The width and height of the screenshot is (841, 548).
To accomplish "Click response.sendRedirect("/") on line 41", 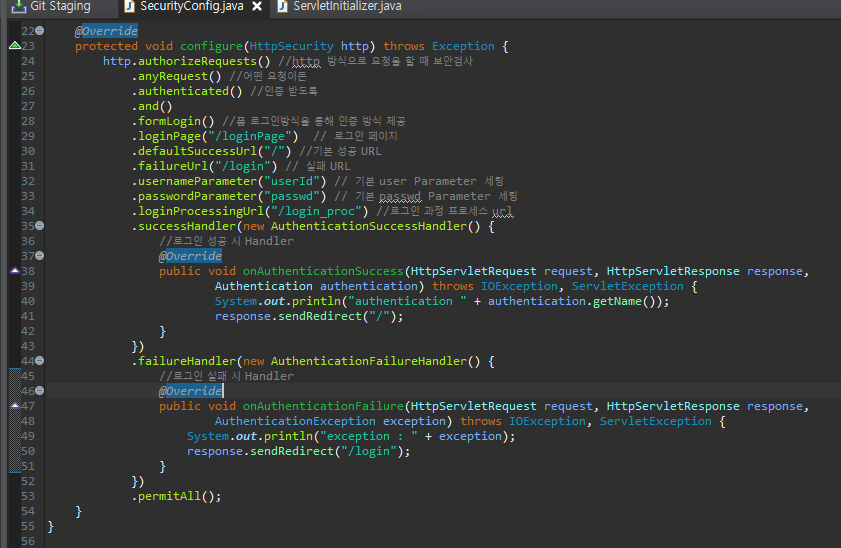I will (x=306, y=317).
